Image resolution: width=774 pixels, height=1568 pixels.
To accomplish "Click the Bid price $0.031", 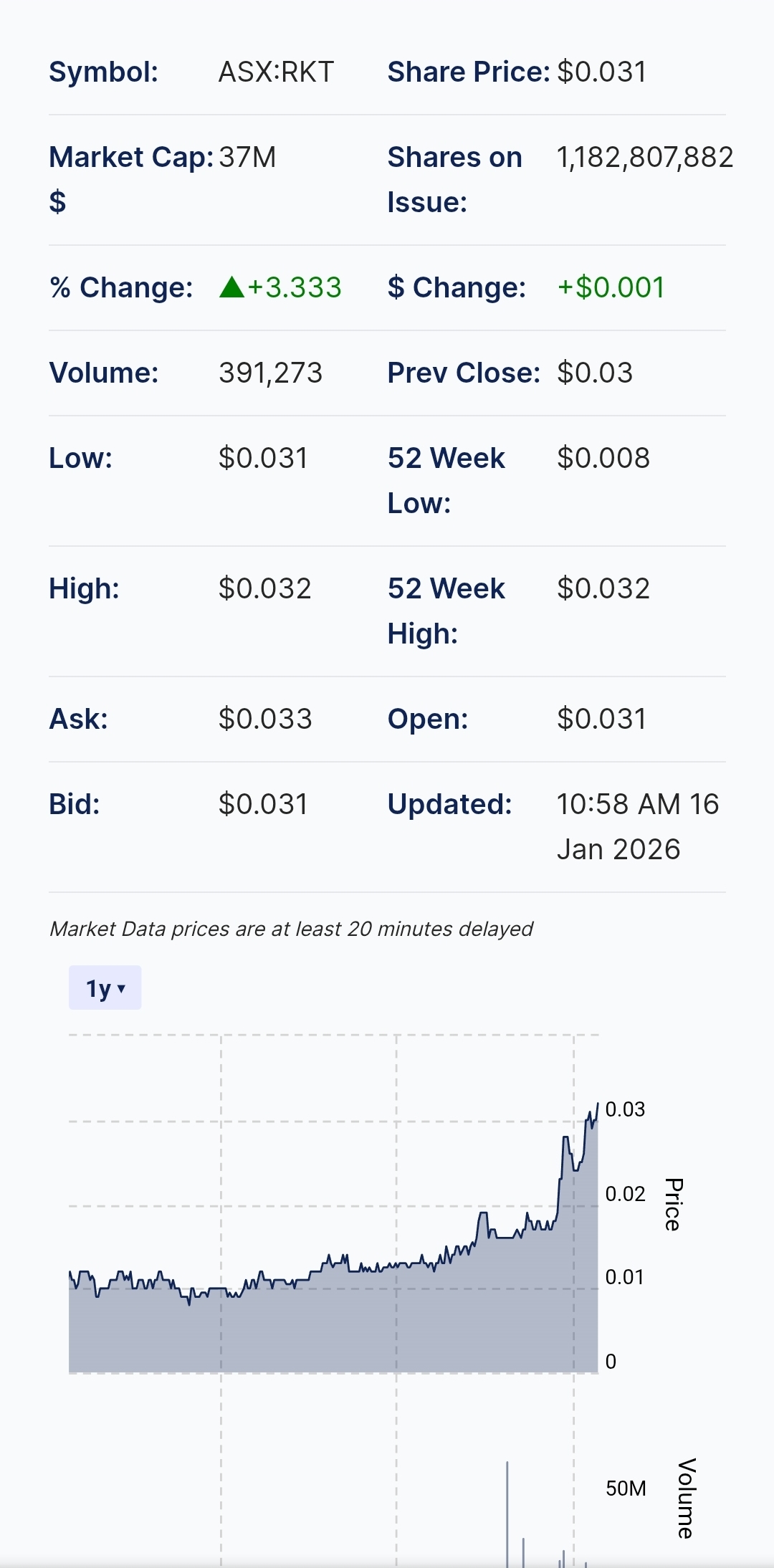I will tap(263, 804).
